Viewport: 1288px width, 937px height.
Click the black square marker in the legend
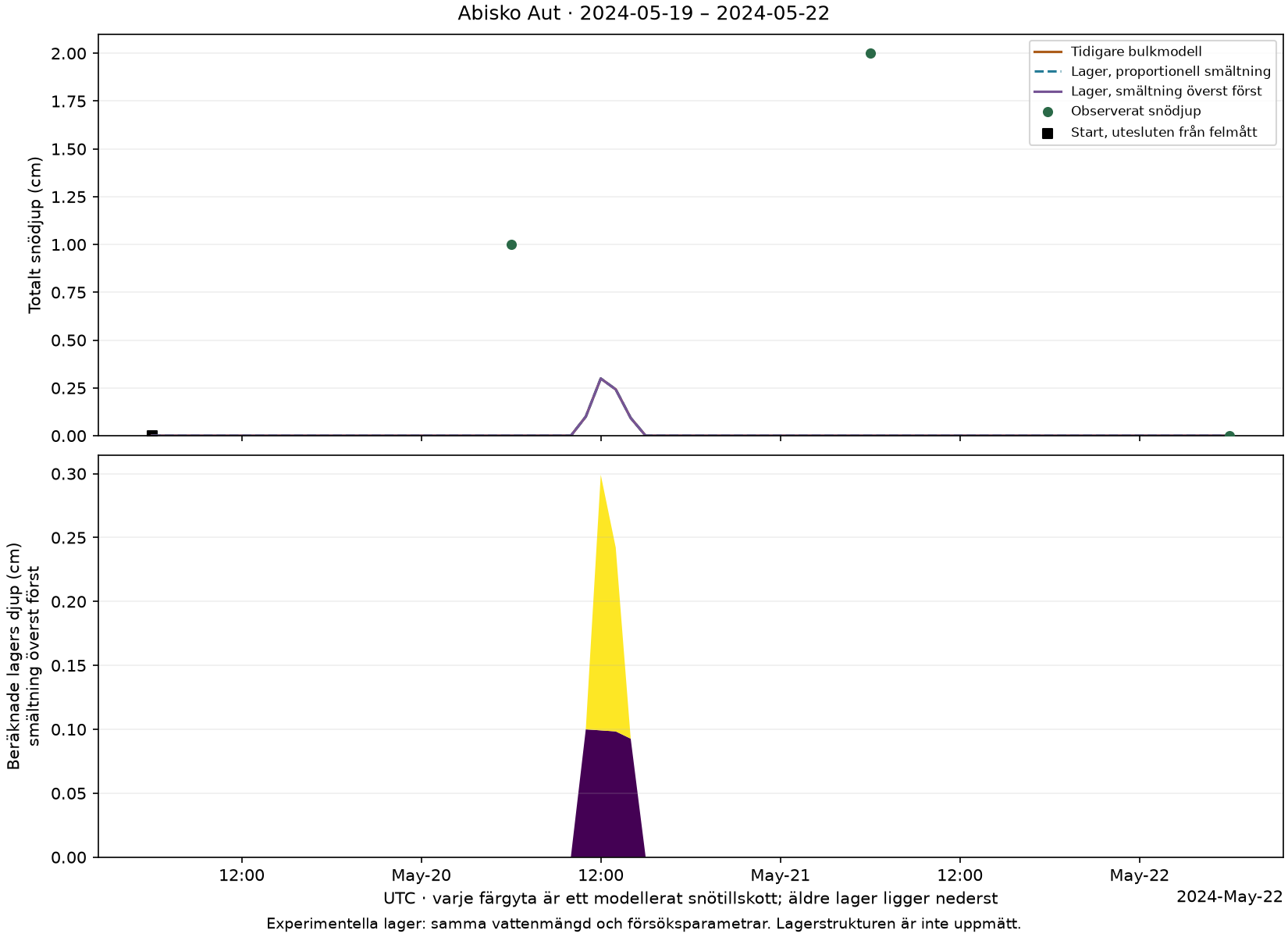click(1048, 133)
